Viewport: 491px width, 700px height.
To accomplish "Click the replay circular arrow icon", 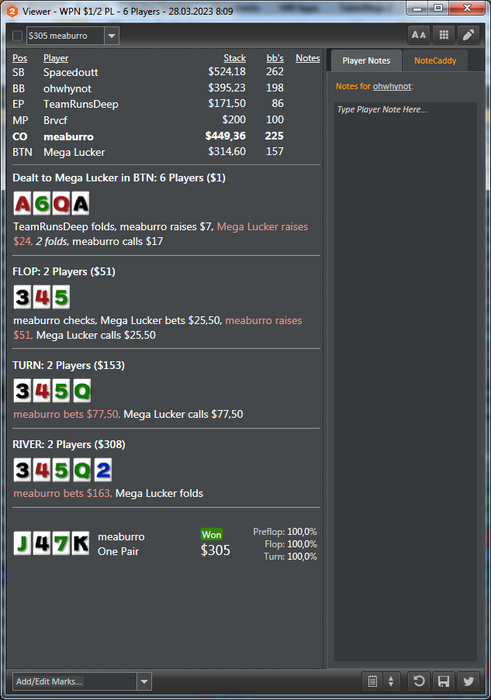I will [419, 681].
